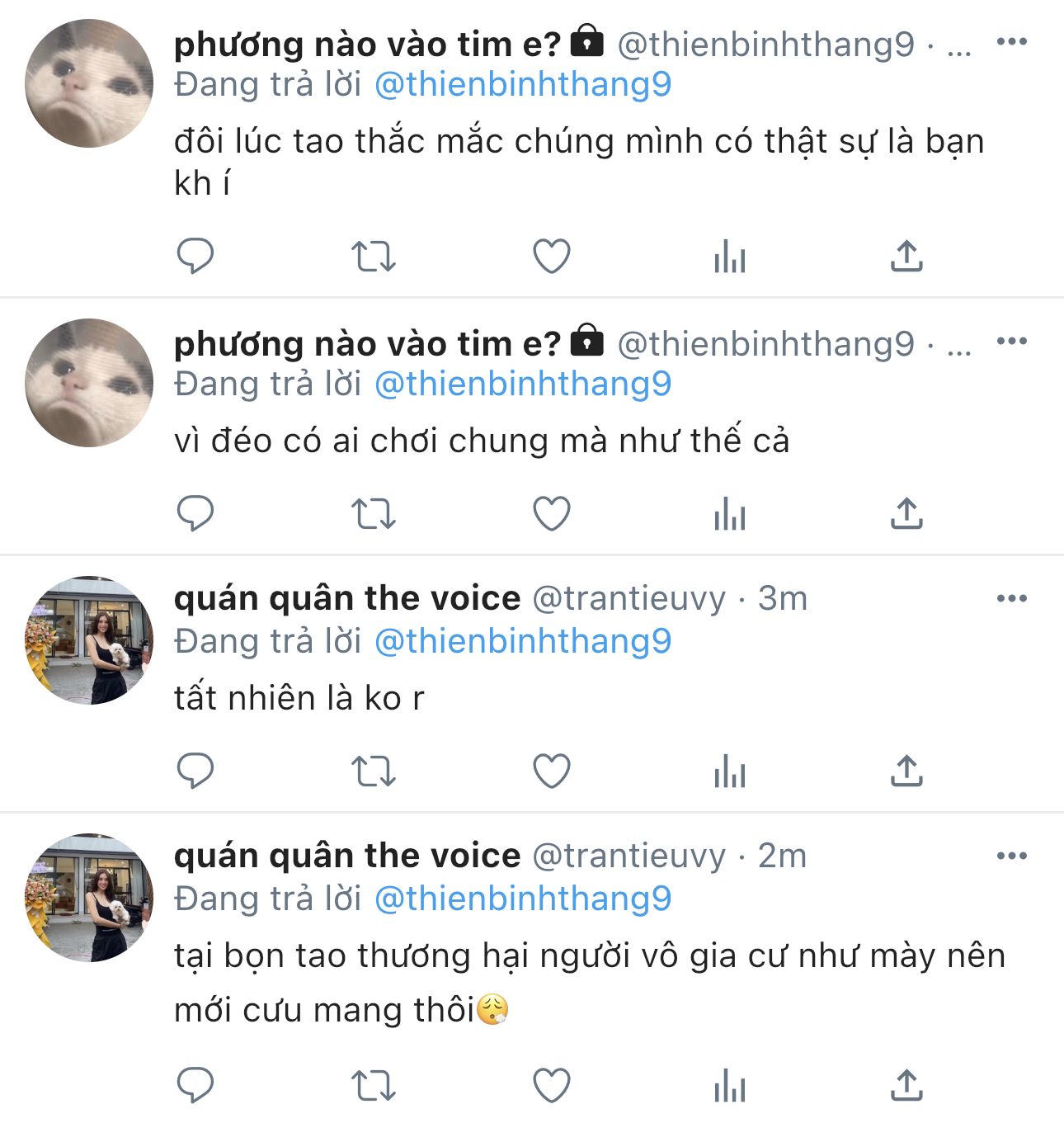View analytics for "tất nhiên là ko r" tweet
This screenshot has width=1064, height=1123.
(730, 771)
